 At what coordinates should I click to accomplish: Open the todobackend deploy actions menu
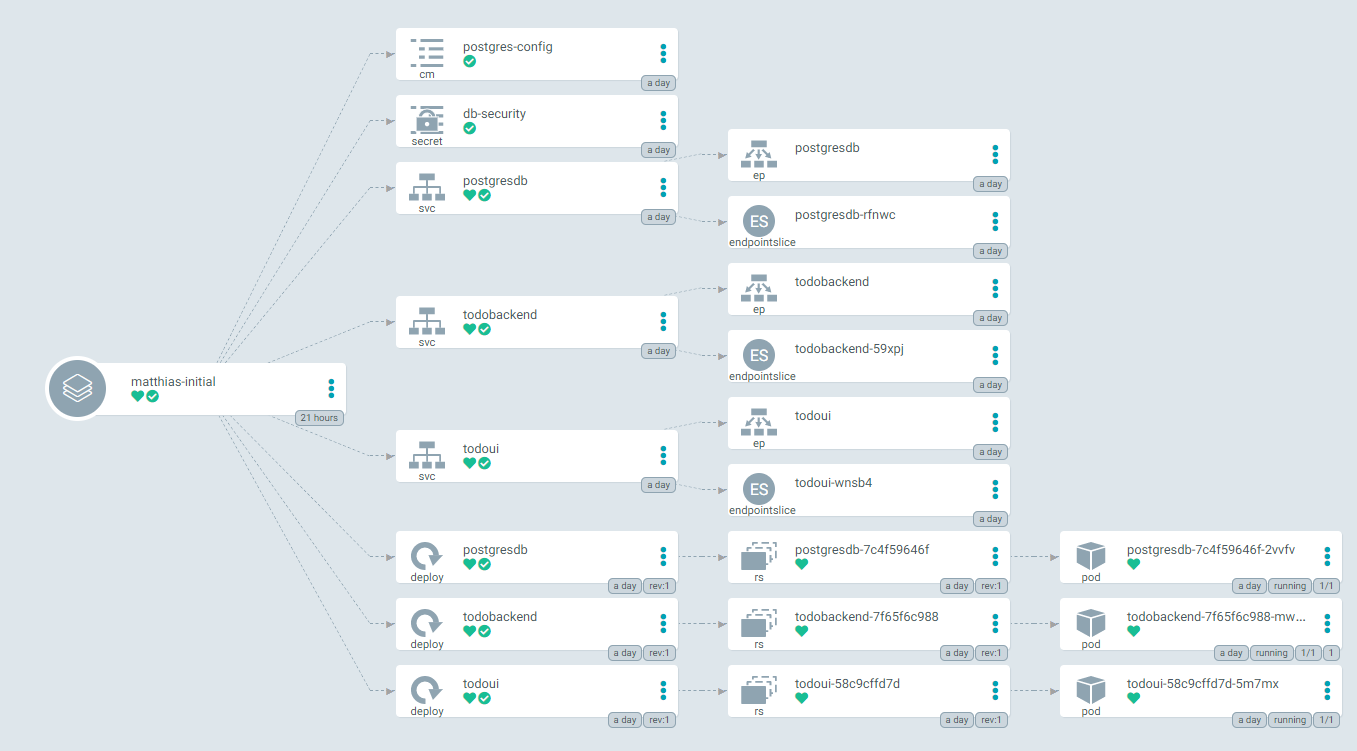click(x=663, y=623)
